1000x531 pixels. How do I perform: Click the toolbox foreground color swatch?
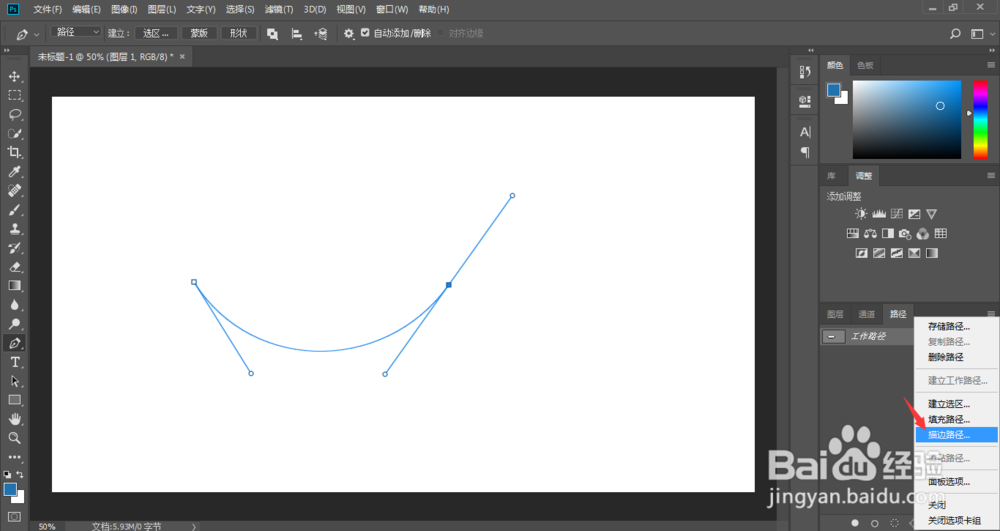click(10, 490)
